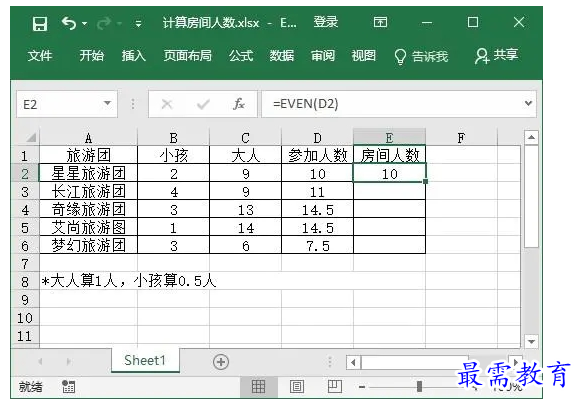Click the 房间人数 header cell
Image resolution: width=579 pixels, height=406 pixels.
390,155
